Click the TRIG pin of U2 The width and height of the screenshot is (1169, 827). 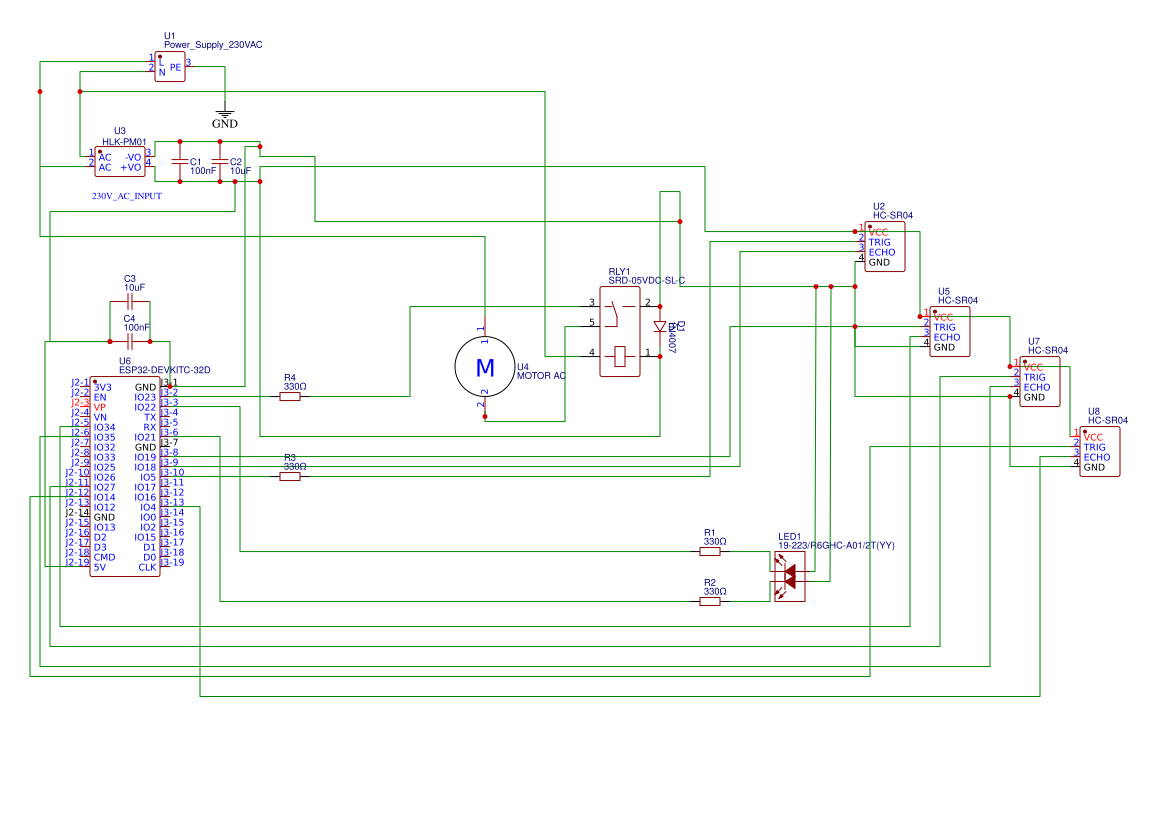(880, 242)
